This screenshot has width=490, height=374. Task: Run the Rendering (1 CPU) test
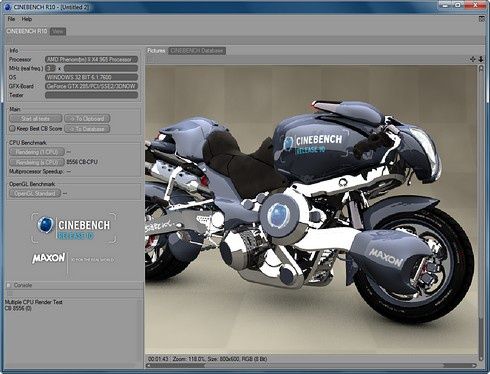pyautogui.click(x=37, y=152)
